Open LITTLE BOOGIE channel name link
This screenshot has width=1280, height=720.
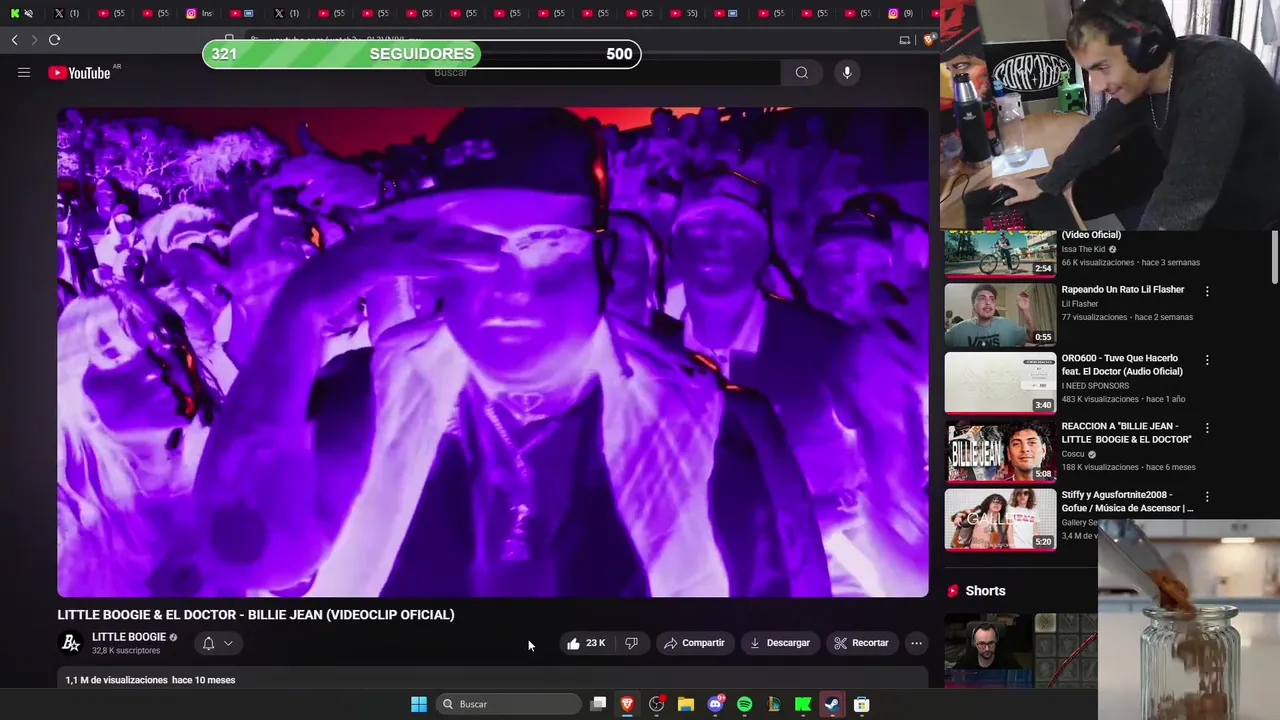click(x=129, y=637)
